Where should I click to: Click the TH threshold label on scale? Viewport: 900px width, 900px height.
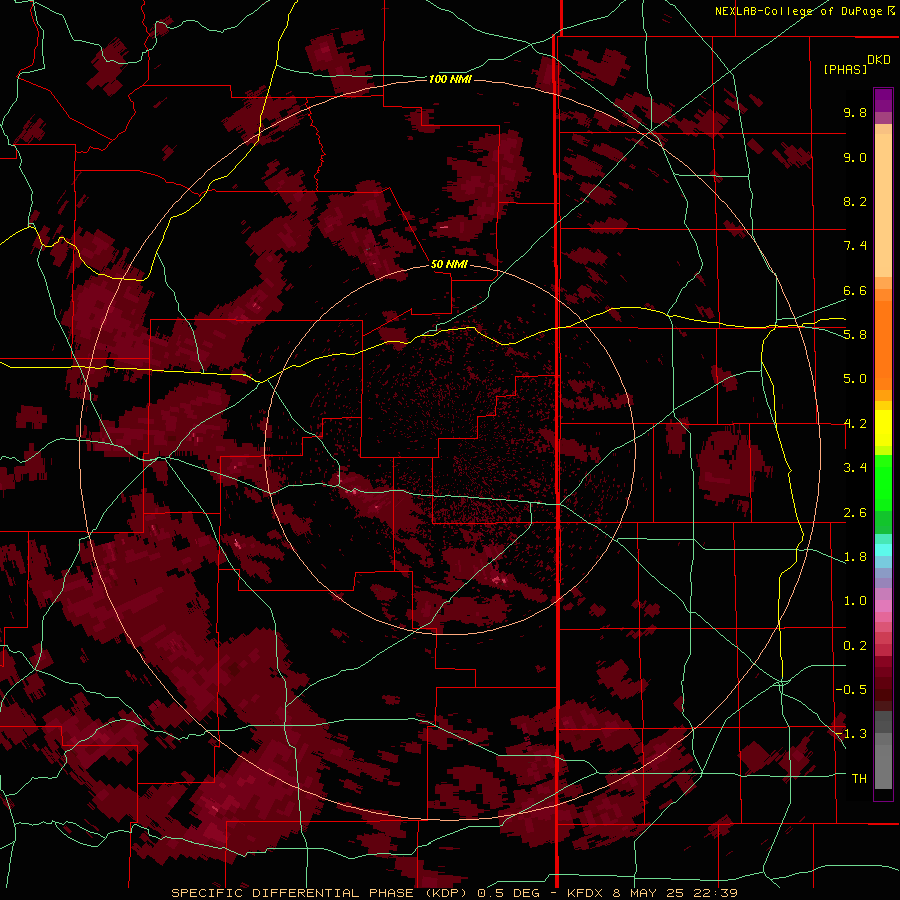(x=859, y=779)
